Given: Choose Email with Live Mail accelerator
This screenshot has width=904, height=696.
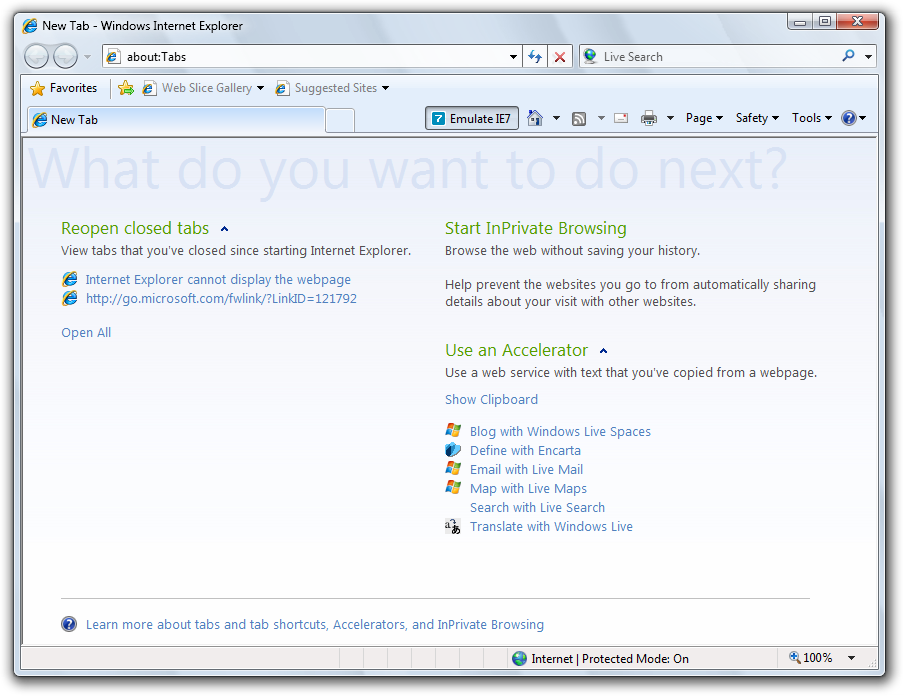Looking at the screenshot, I should click(x=526, y=469).
